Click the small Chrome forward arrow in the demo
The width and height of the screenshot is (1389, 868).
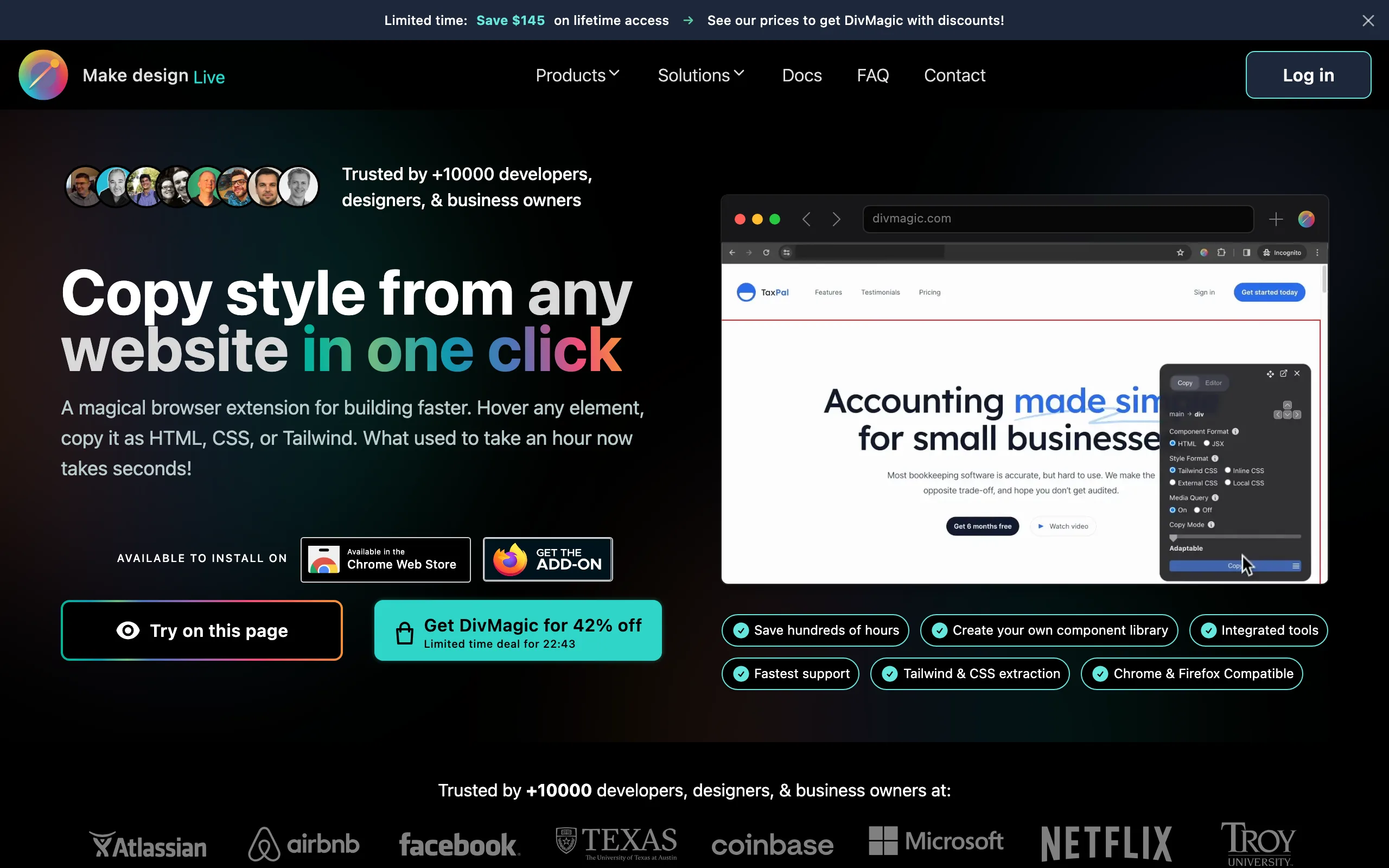click(749, 253)
